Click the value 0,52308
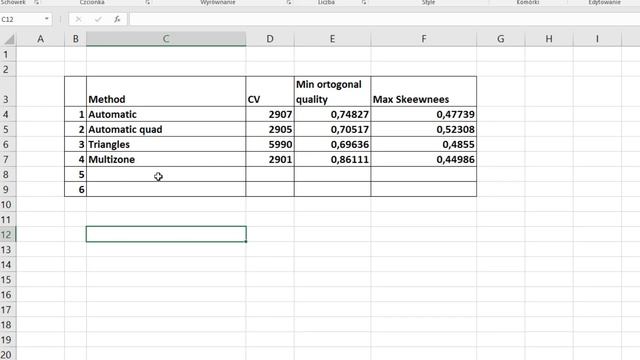The image size is (640, 360). 424,129
